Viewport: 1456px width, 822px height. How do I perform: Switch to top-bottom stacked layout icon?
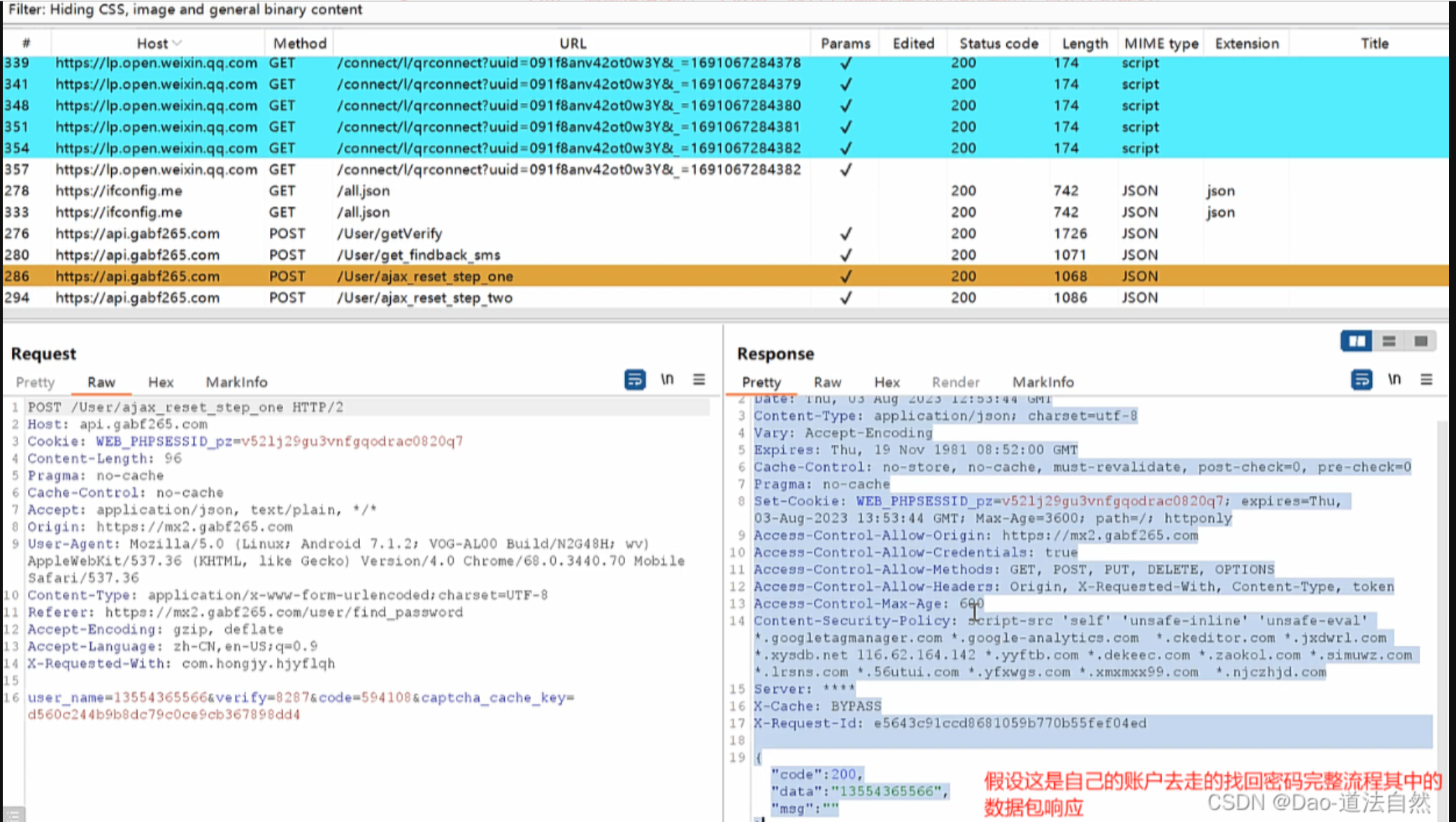click(1389, 341)
